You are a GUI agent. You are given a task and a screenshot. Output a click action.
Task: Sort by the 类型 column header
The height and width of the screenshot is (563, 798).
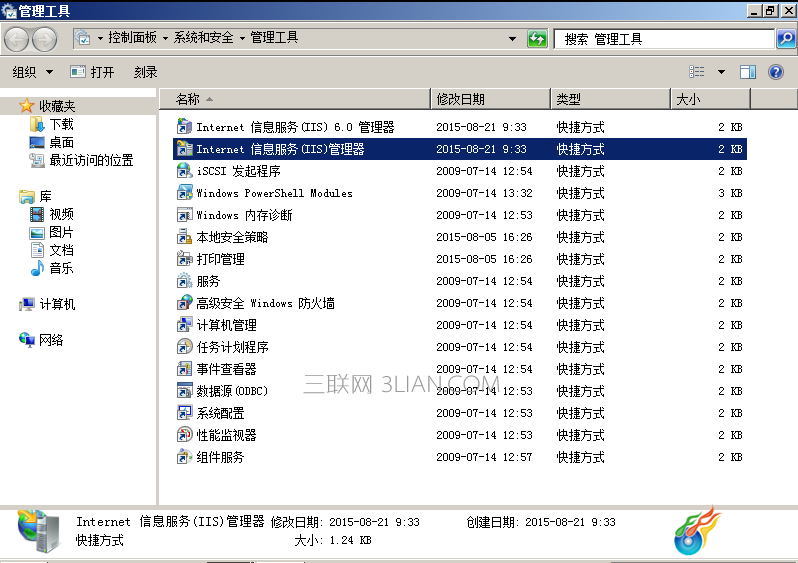[611, 99]
